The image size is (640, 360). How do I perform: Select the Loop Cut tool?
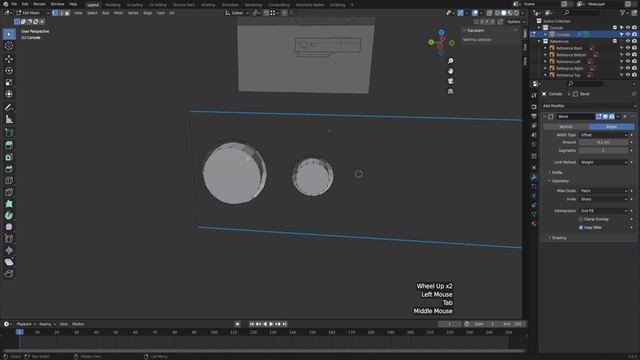pos(9,180)
